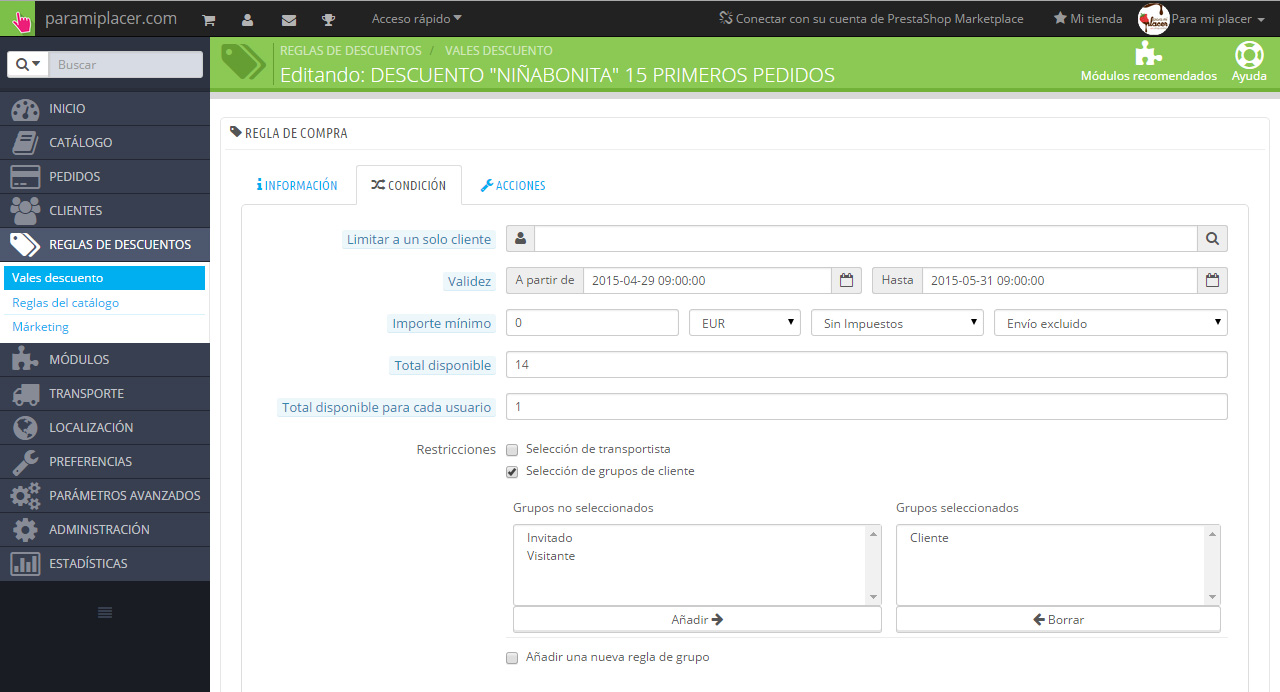Click scrollbar of Grupos seleccionados list
Viewport: 1280px width, 692px height.
pos(1213,565)
